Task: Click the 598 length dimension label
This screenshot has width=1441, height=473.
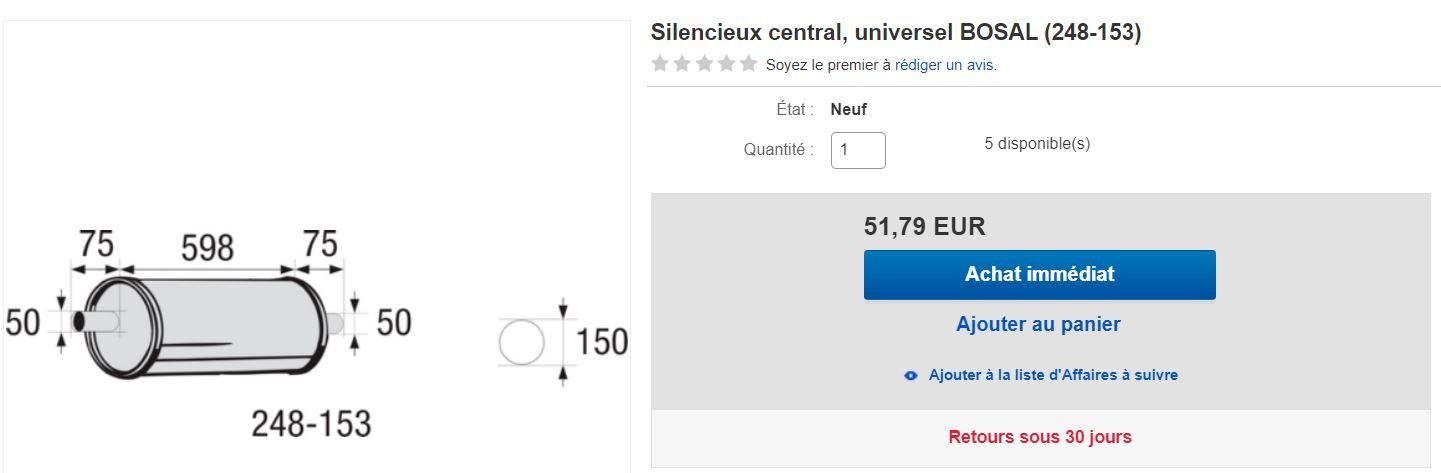Action: [x=206, y=247]
